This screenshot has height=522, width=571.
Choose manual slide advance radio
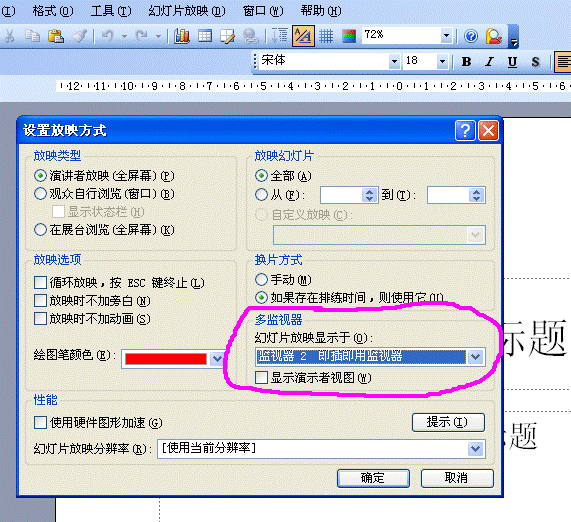point(261,279)
